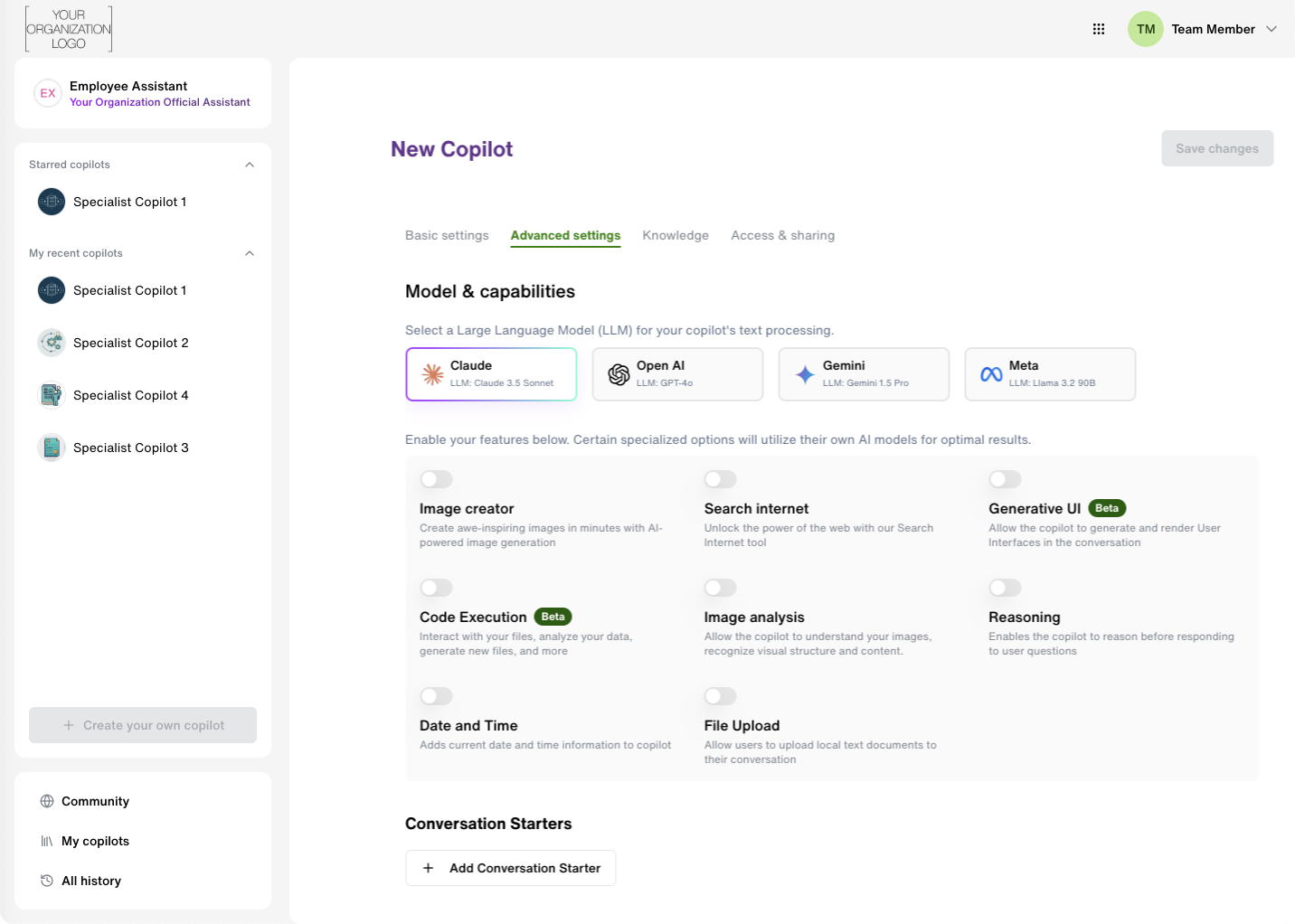The height and width of the screenshot is (924, 1295).
Task: Select the Claude 3.5 Sonnet model card
Action: (491, 374)
